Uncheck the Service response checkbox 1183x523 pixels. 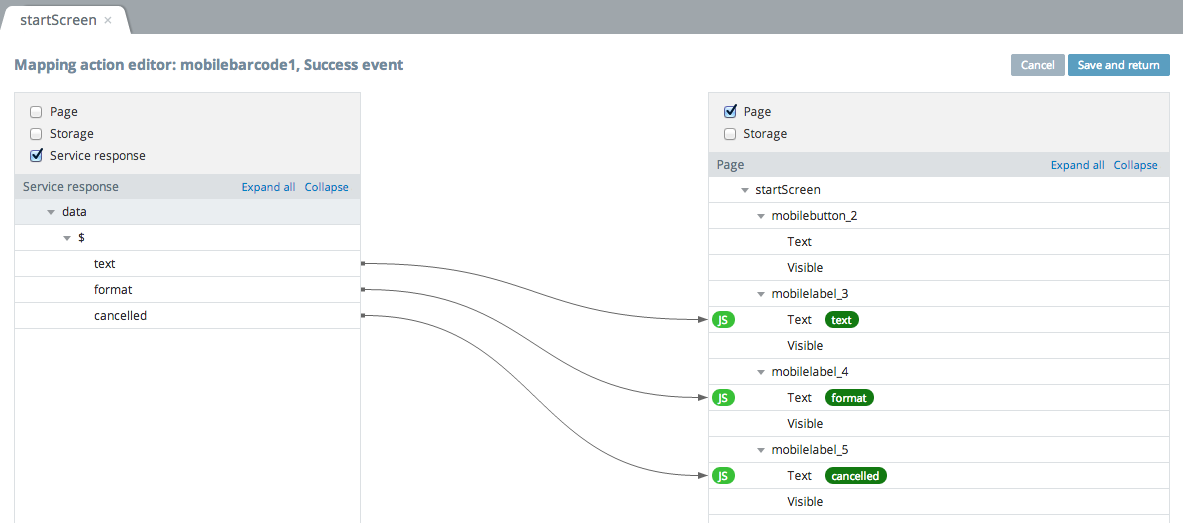tap(36, 156)
